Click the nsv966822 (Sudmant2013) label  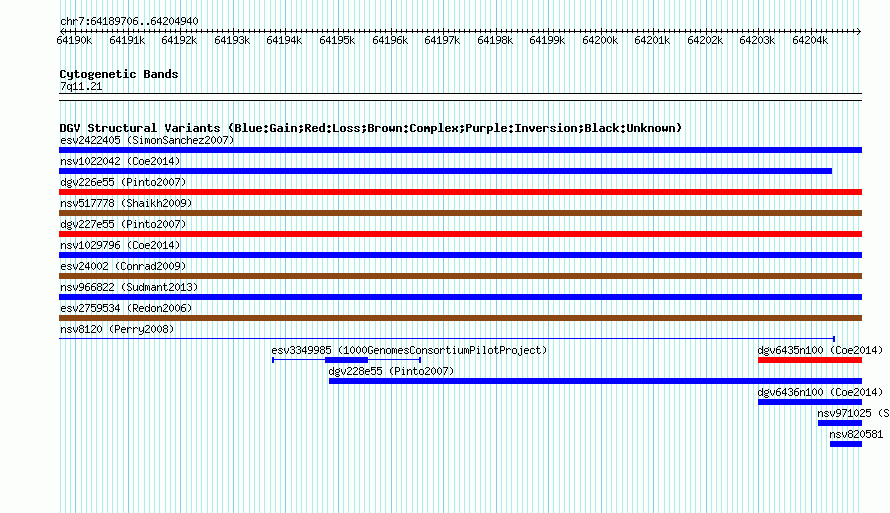click(129, 287)
